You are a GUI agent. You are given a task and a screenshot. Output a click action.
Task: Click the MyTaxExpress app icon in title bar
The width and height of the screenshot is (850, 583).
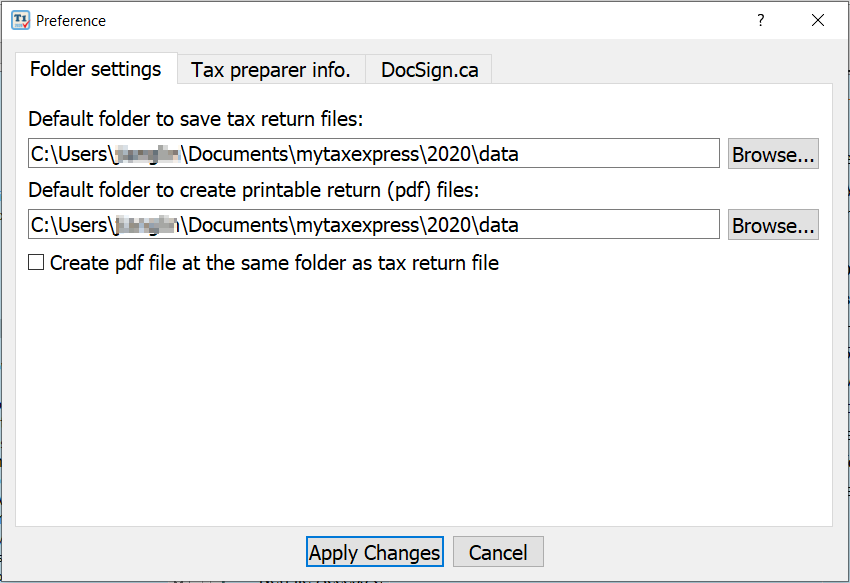pyautogui.click(x=20, y=20)
